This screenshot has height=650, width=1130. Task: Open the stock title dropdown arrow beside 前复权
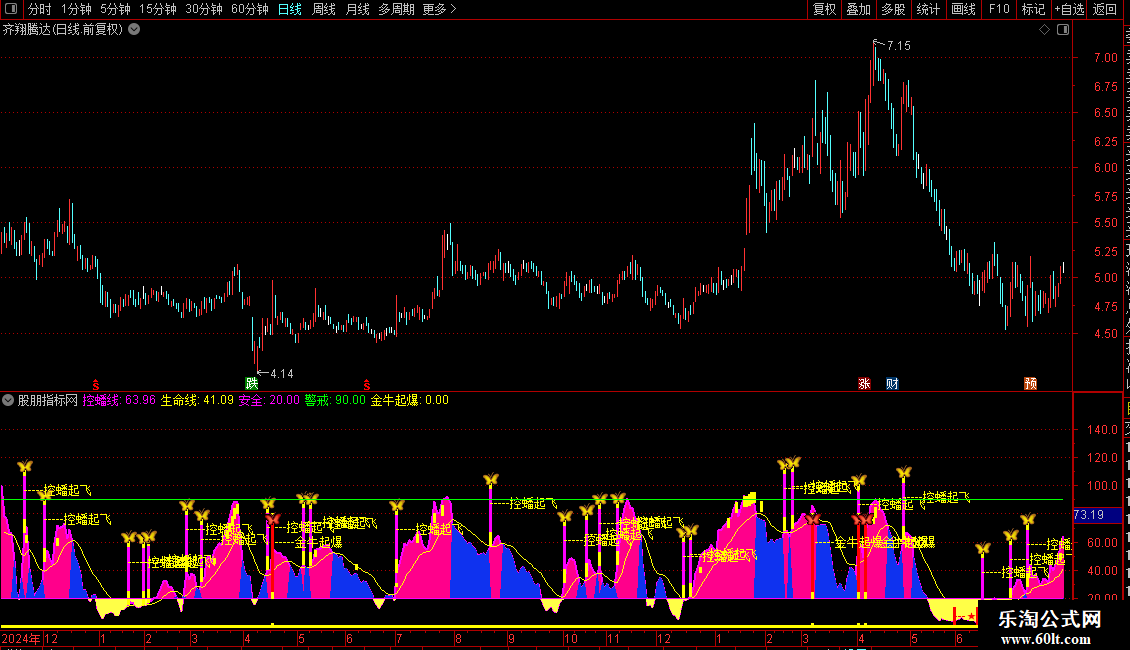click(x=134, y=30)
